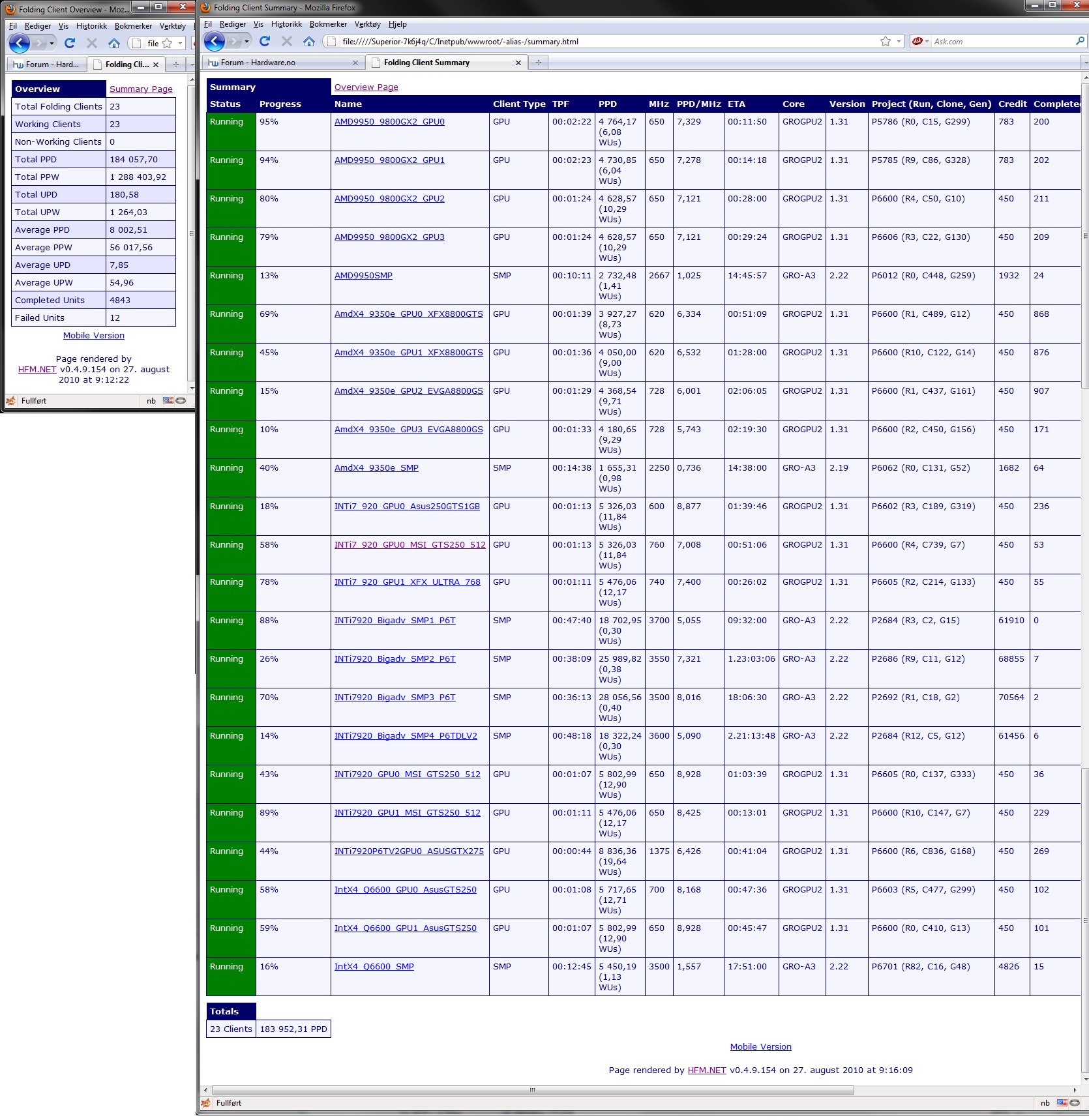Open the Overview Page link

366,87
